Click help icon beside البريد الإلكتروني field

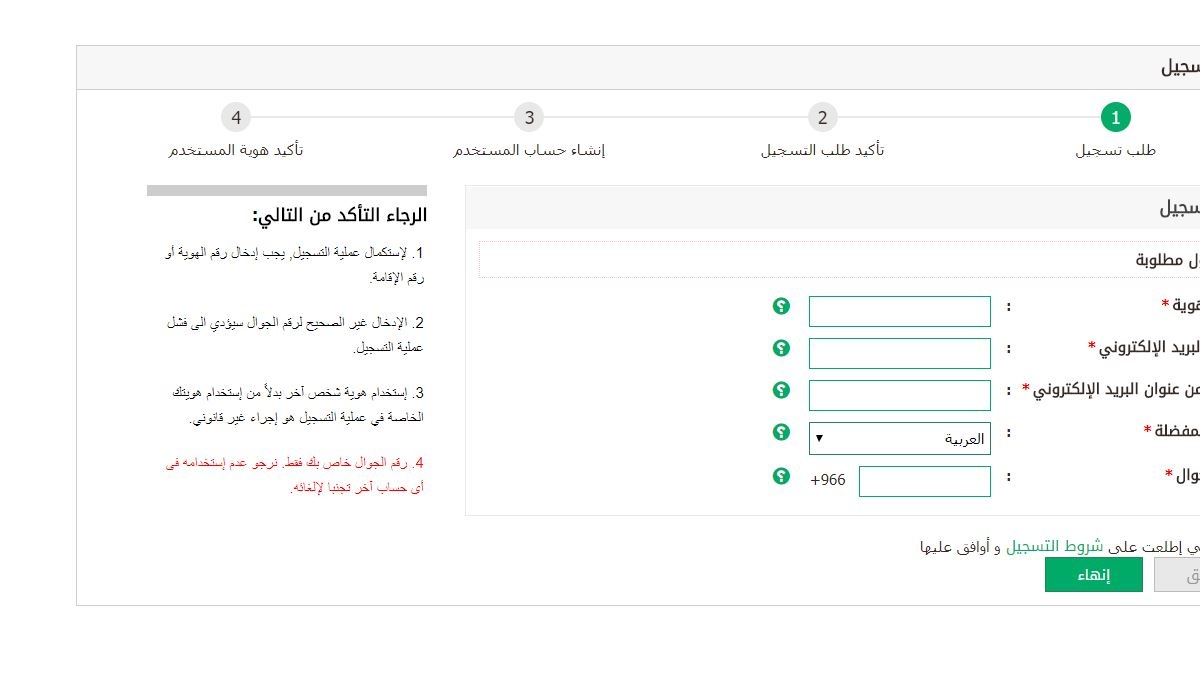click(x=782, y=348)
